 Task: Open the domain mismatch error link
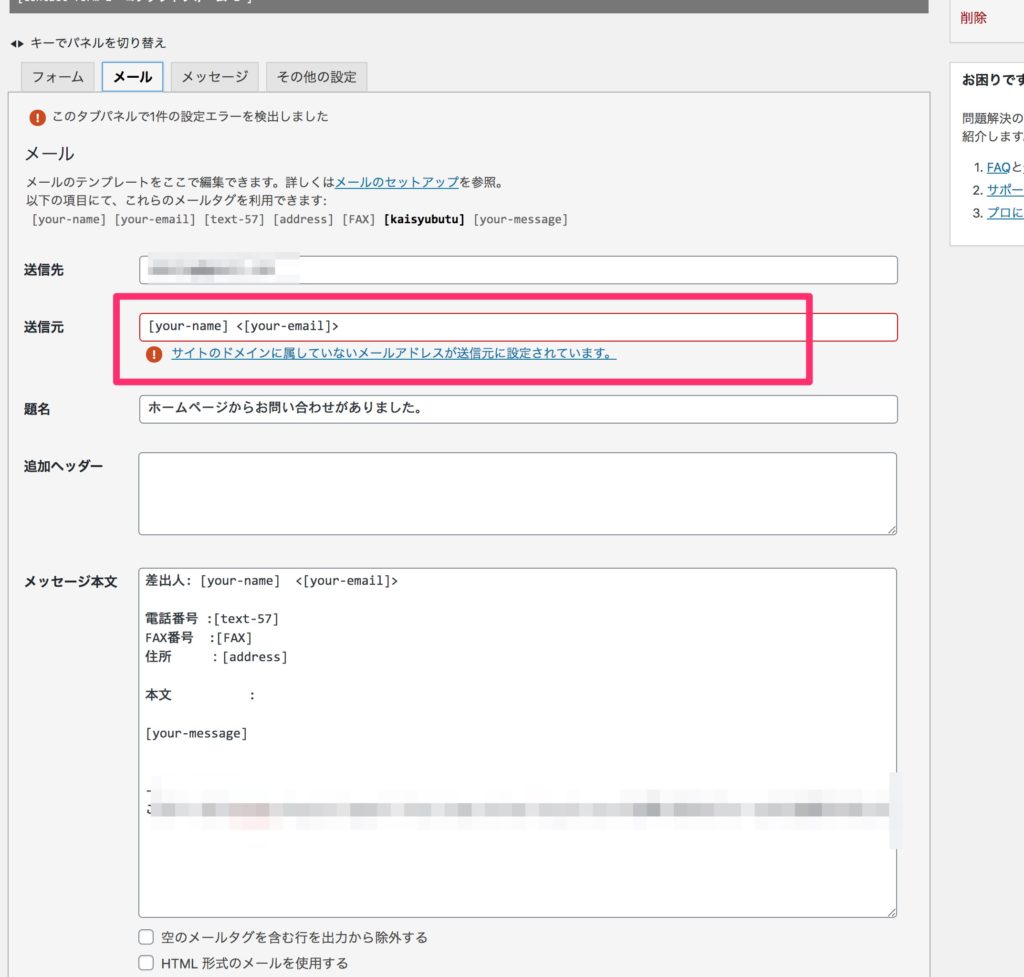393,354
